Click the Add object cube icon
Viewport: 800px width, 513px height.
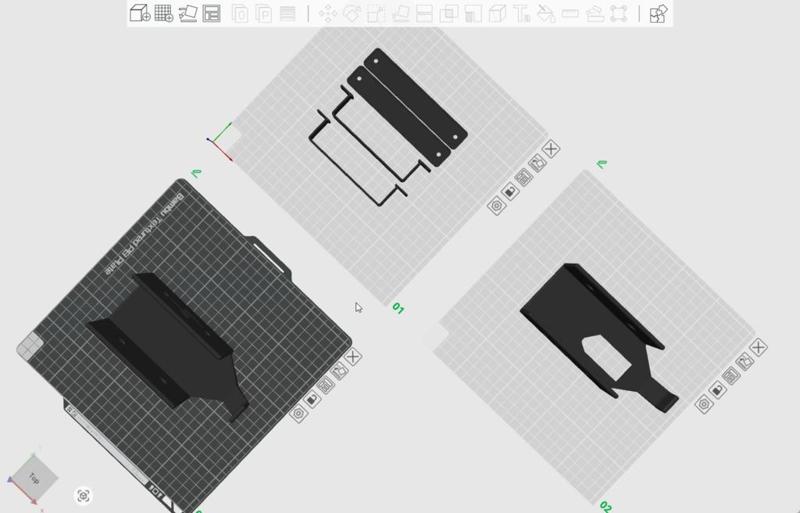click(x=139, y=13)
